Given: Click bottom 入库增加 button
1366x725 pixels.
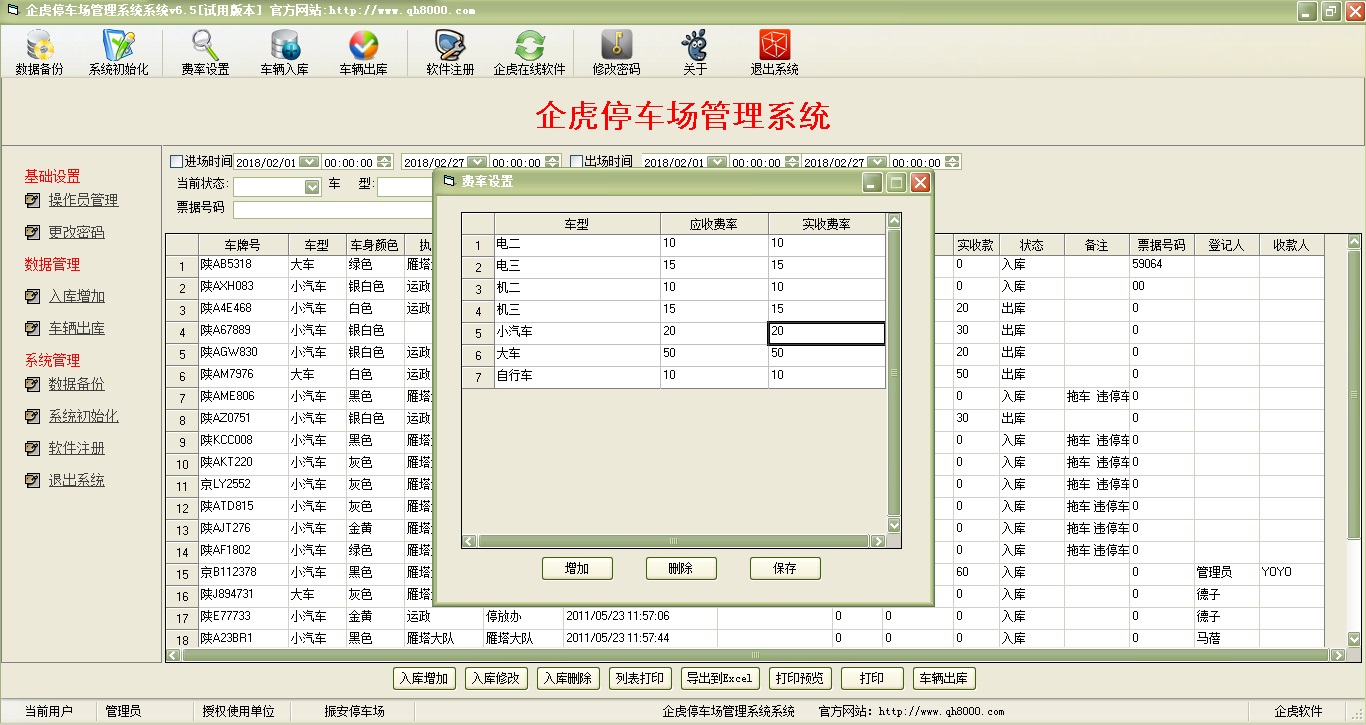Looking at the screenshot, I should click(424, 678).
